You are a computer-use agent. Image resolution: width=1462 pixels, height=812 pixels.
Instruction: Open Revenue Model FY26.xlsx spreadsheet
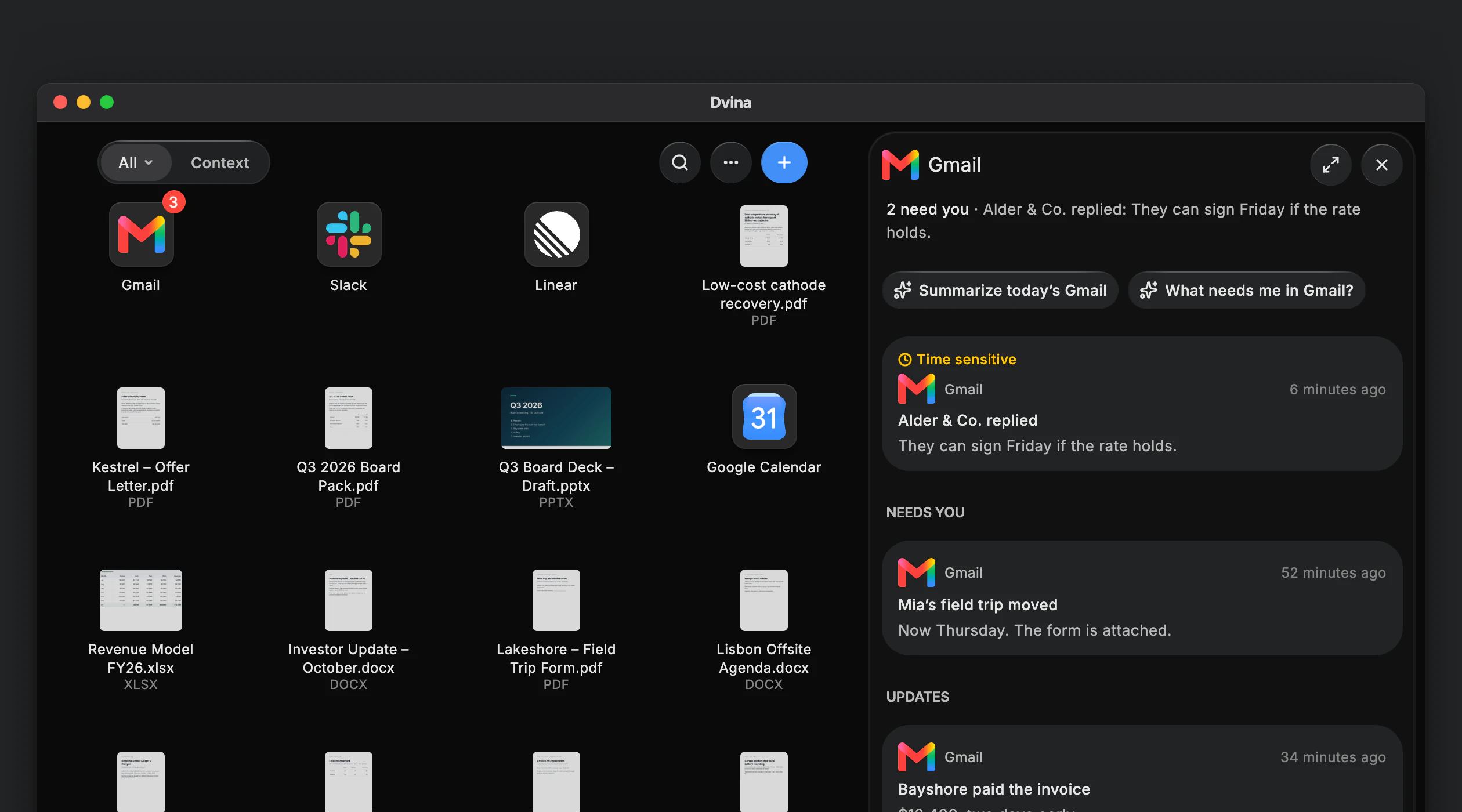141,600
